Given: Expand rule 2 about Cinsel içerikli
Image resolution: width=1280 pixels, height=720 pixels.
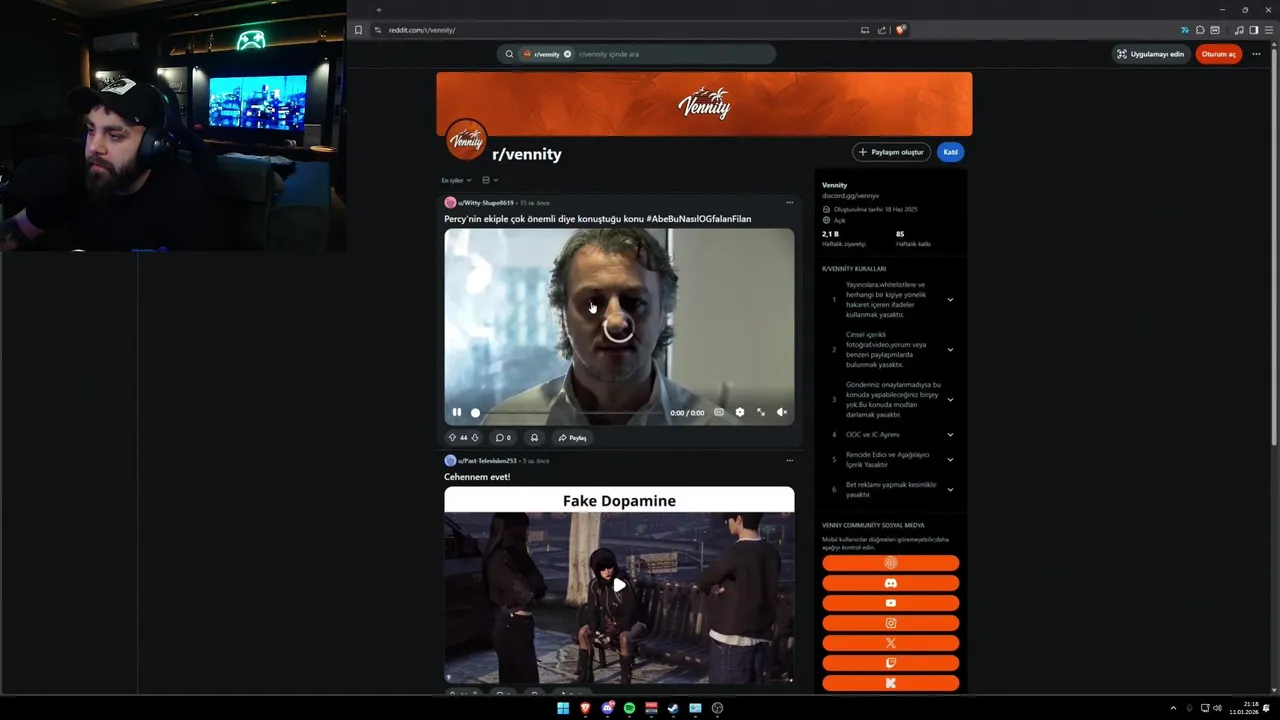Looking at the screenshot, I should pyautogui.click(x=950, y=349).
